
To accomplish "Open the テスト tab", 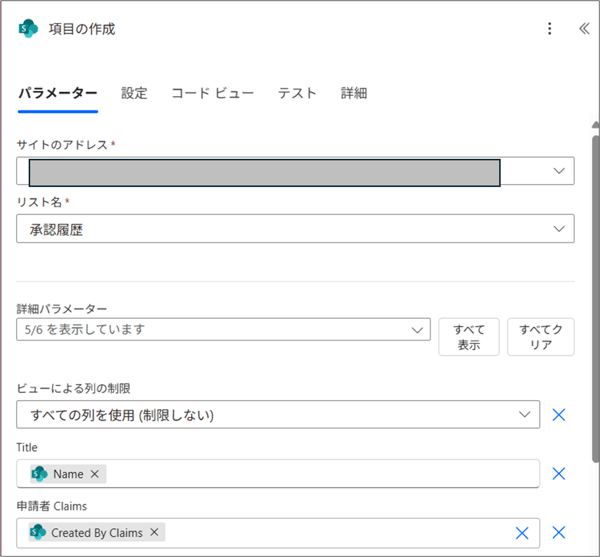I will pos(297,93).
